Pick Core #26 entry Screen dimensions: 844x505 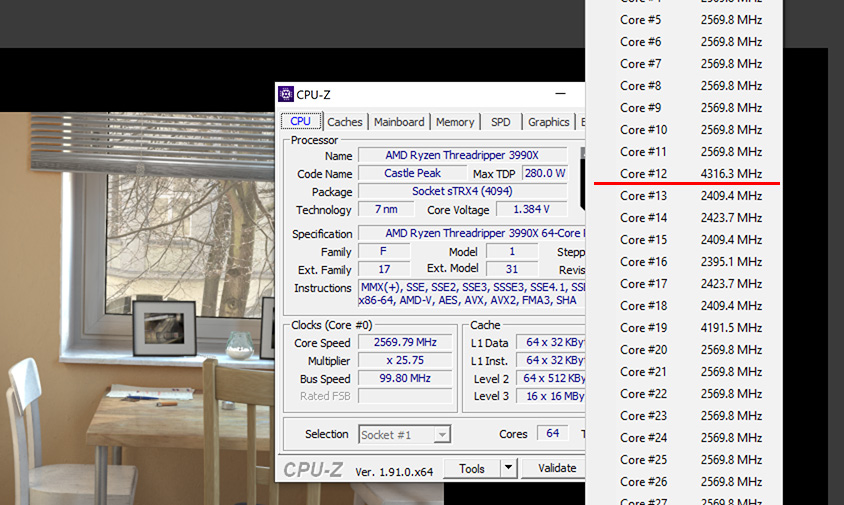point(684,483)
